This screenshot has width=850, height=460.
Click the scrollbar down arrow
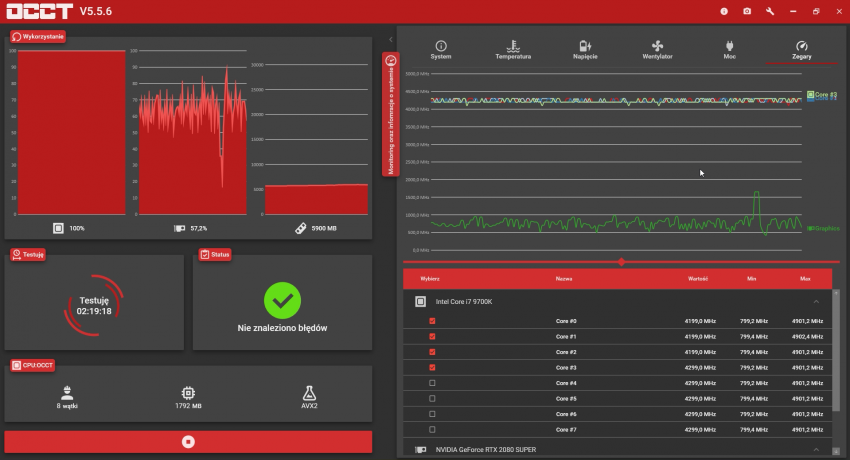(836, 451)
